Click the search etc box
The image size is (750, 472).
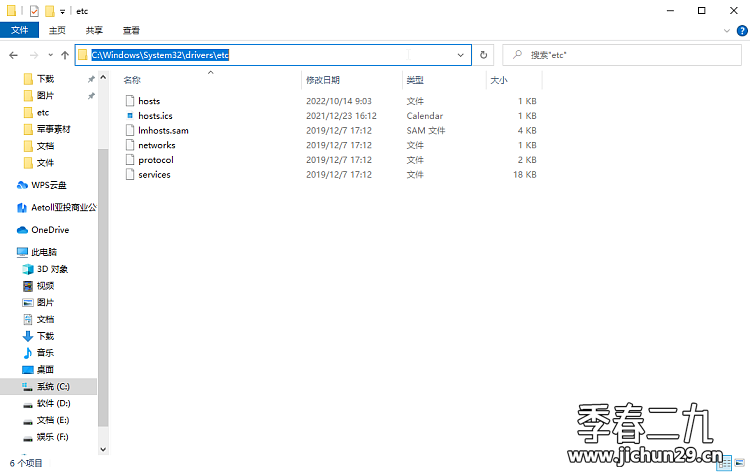point(622,55)
